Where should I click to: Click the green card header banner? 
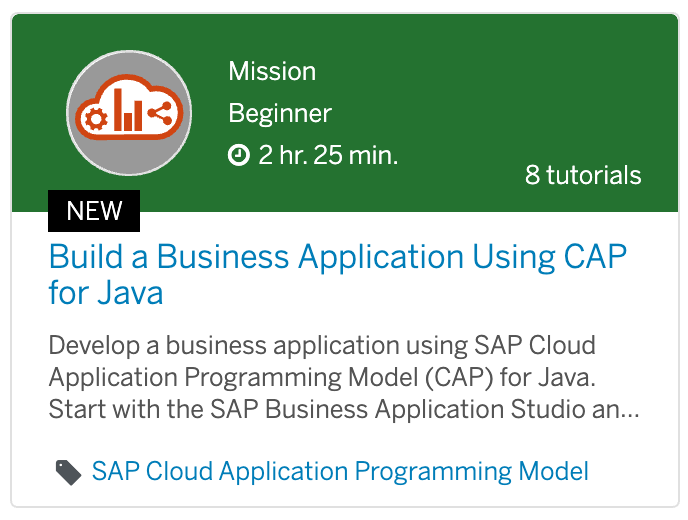click(345, 113)
